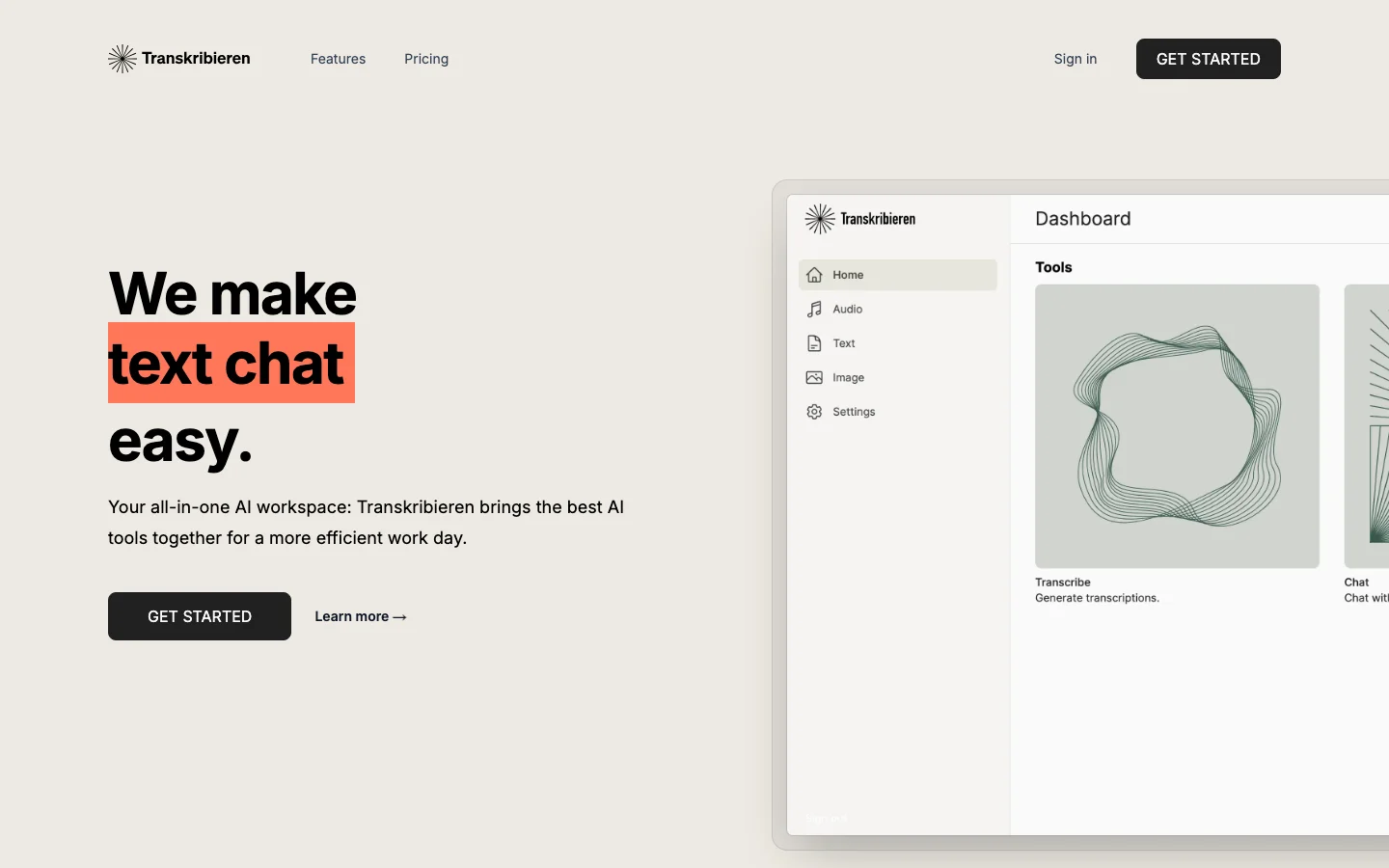
Task: Click the Dashboard heading
Action: tap(1083, 219)
